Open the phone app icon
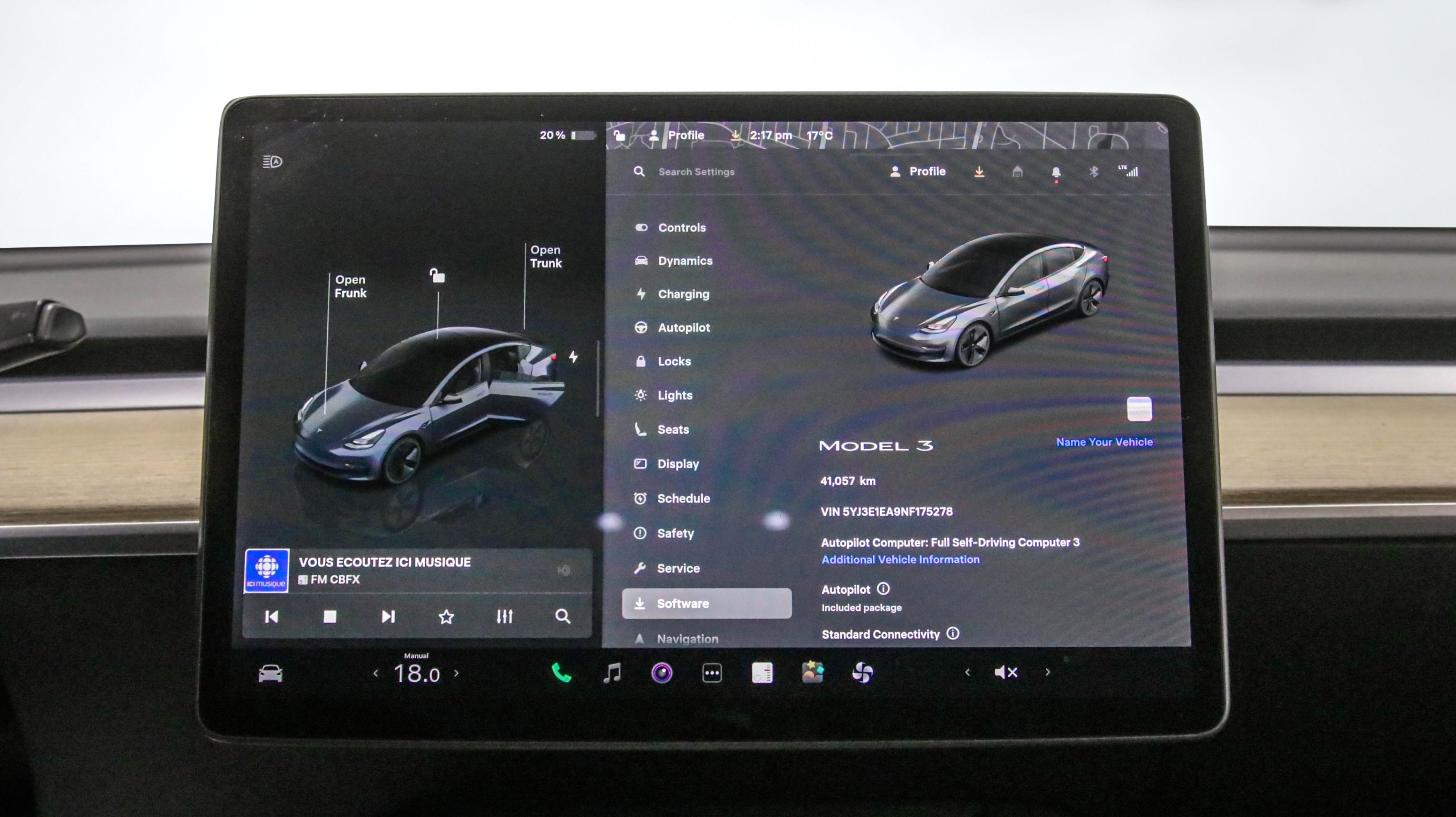Image resolution: width=1456 pixels, height=817 pixels. point(561,673)
